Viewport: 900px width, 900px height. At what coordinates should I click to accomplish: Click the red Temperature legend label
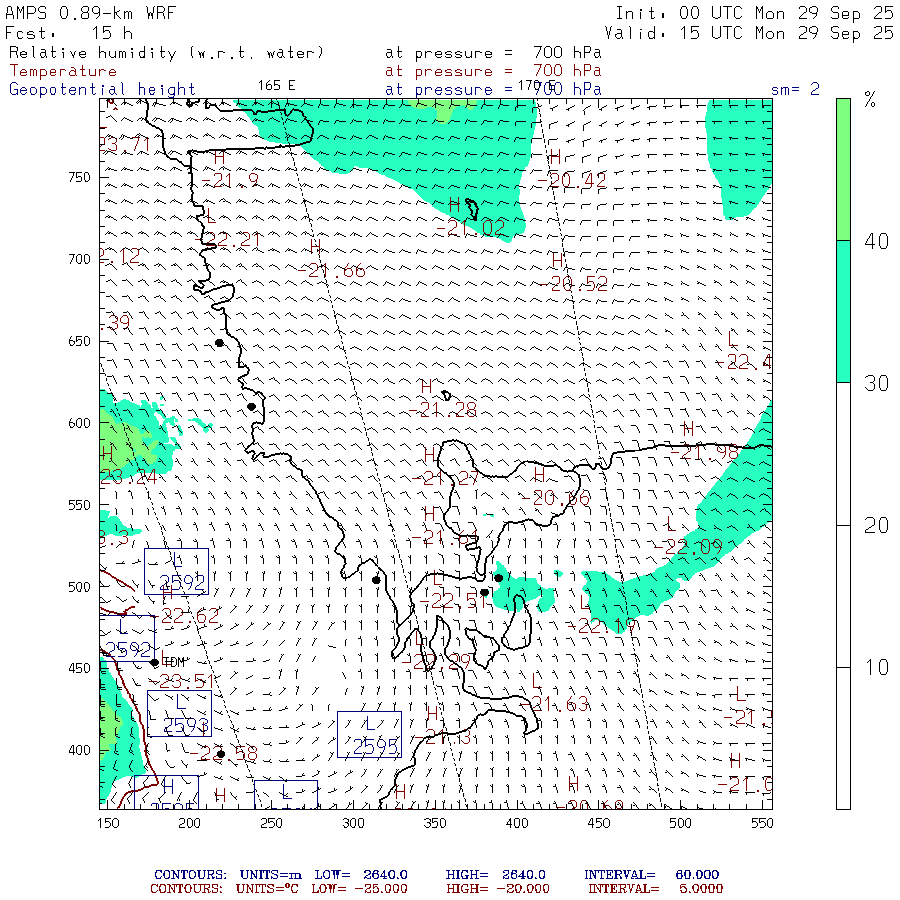tap(63, 71)
